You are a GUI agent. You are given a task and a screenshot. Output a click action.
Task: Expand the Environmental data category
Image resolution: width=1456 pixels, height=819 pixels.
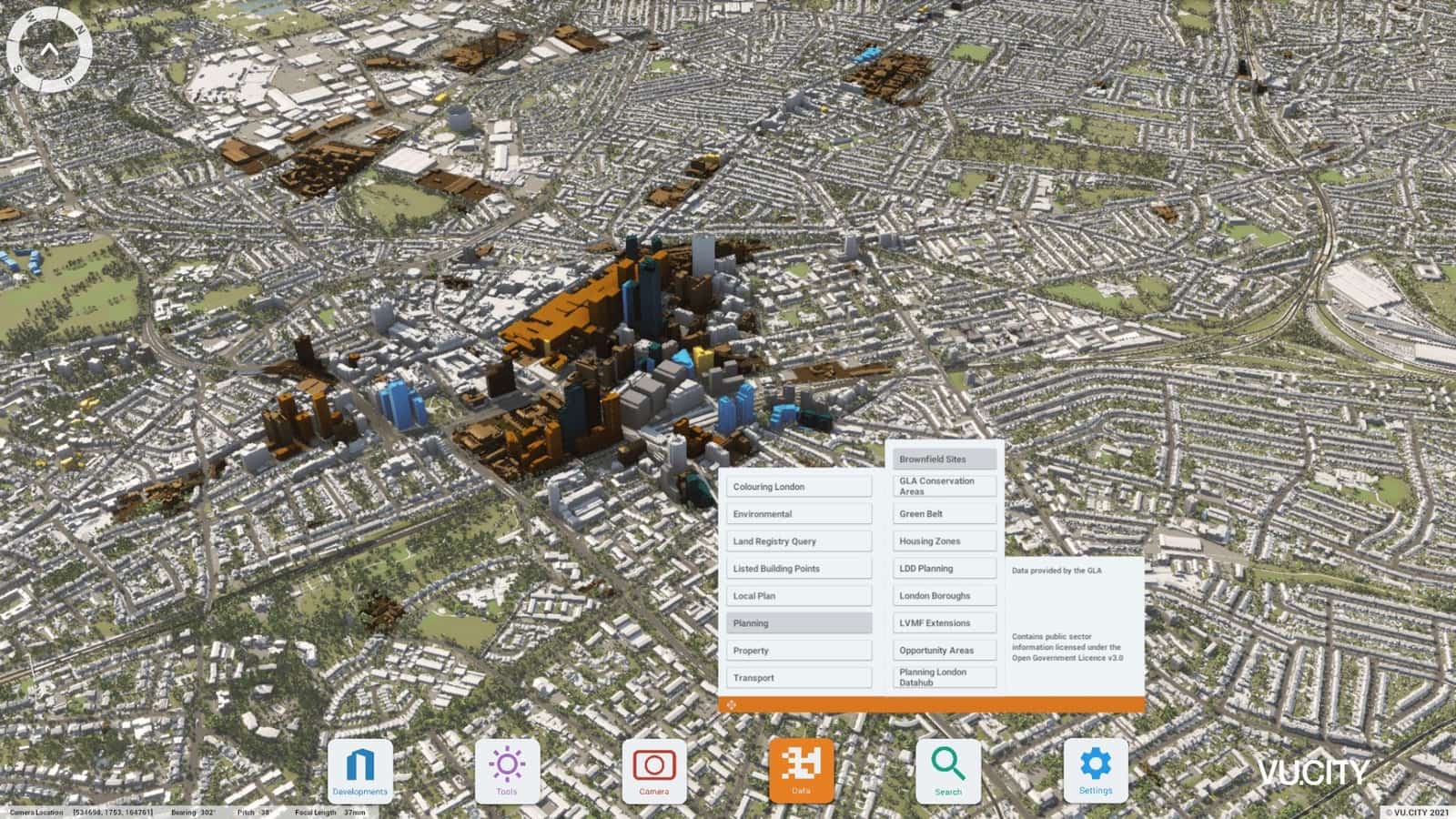798,513
